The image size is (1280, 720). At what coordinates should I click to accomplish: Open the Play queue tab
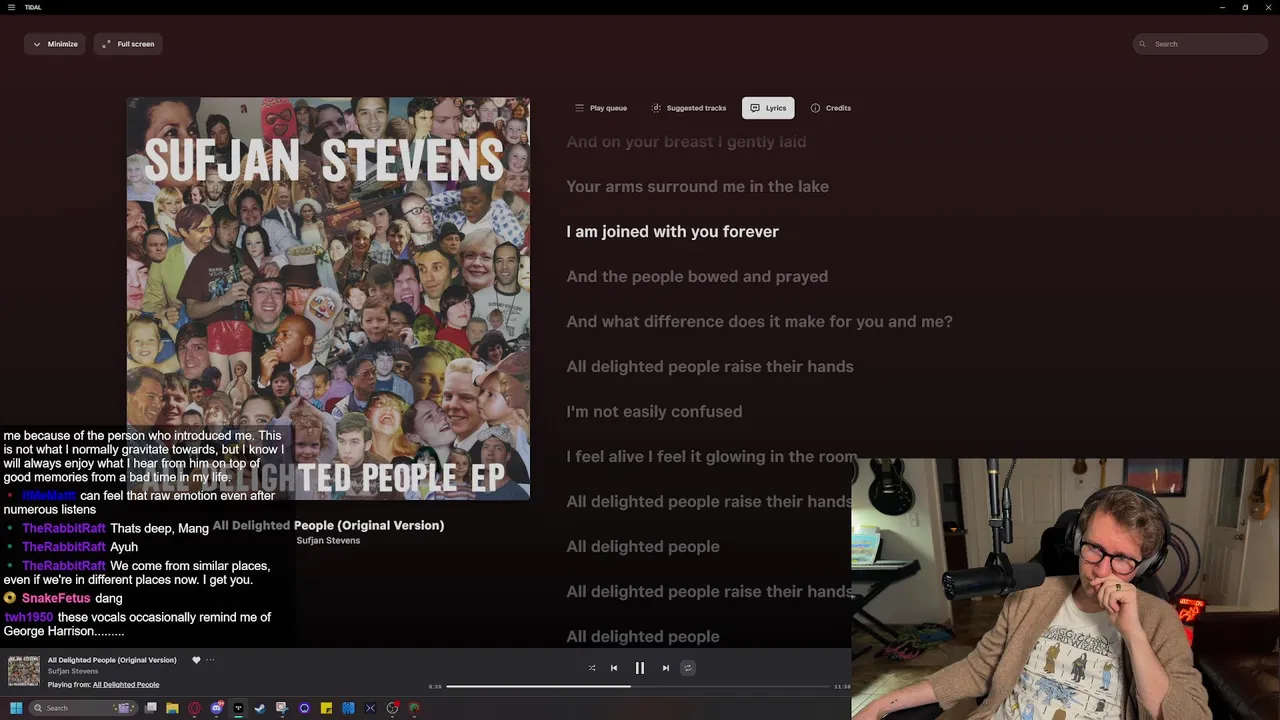[600, 108]
